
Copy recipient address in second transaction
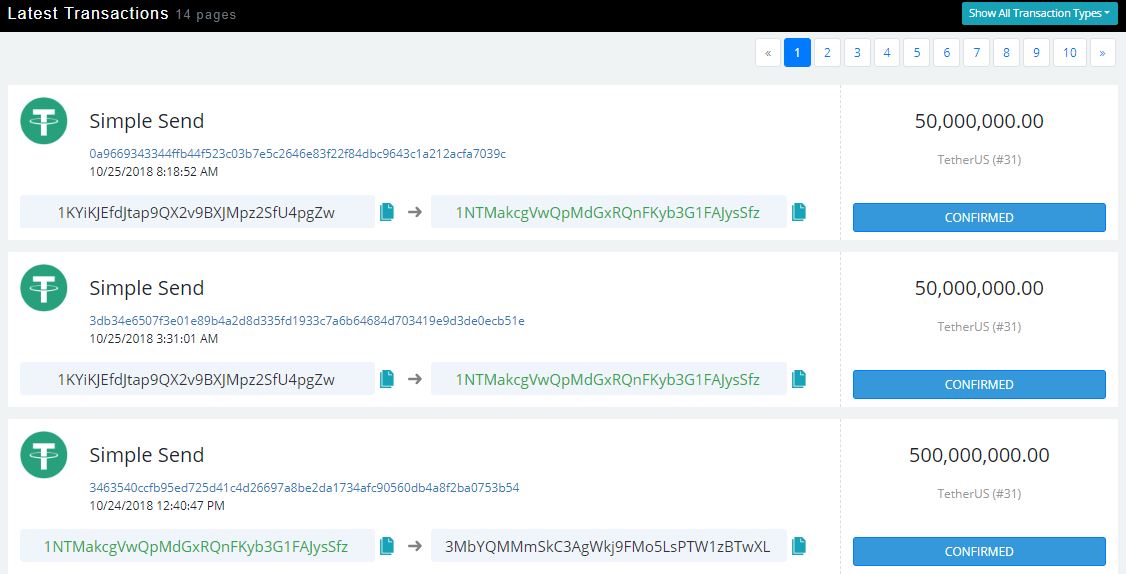click(x=799, y=379)
